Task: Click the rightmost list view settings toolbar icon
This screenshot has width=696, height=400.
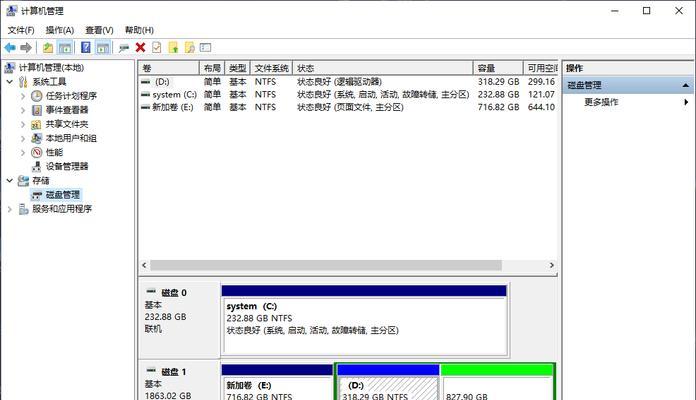Action: point(206,48)
